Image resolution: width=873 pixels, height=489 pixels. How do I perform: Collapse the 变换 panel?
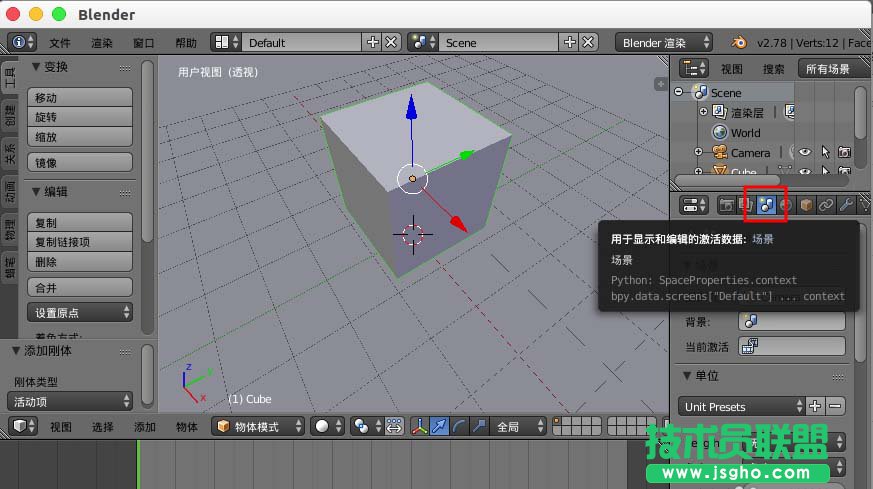(x=36, y=67)
